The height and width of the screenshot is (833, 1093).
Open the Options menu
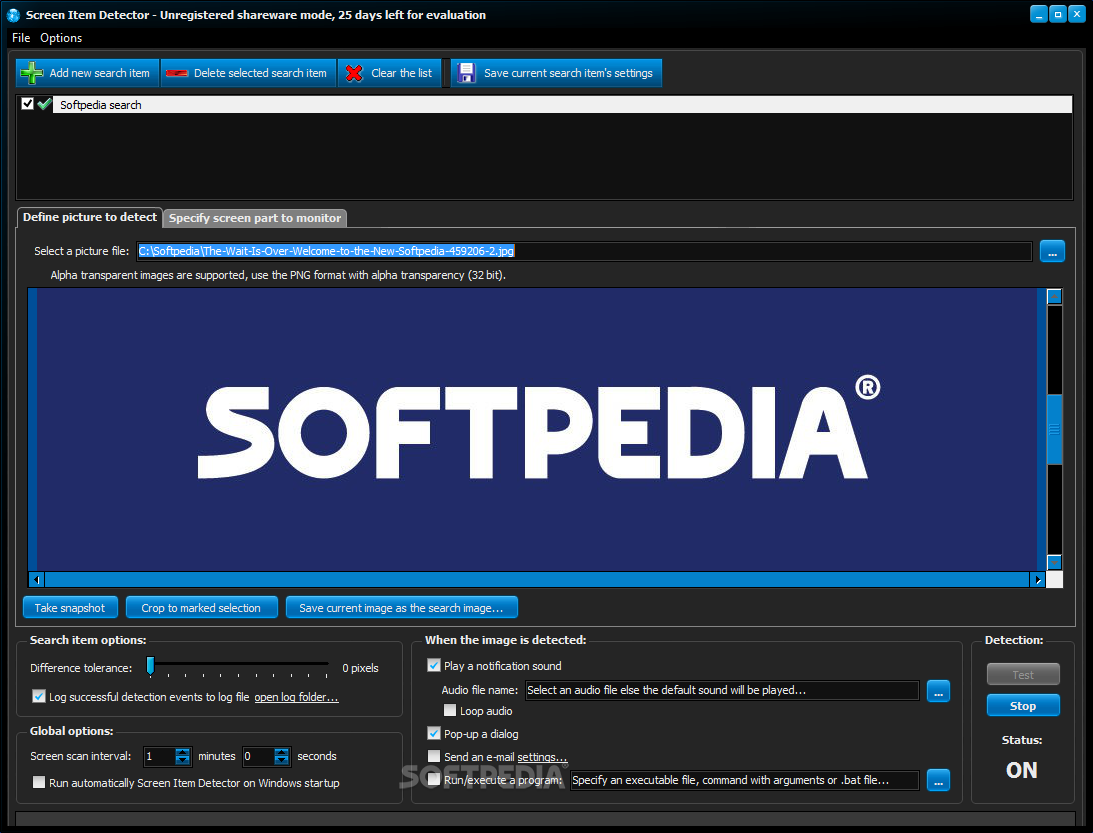tap(61, 38)
